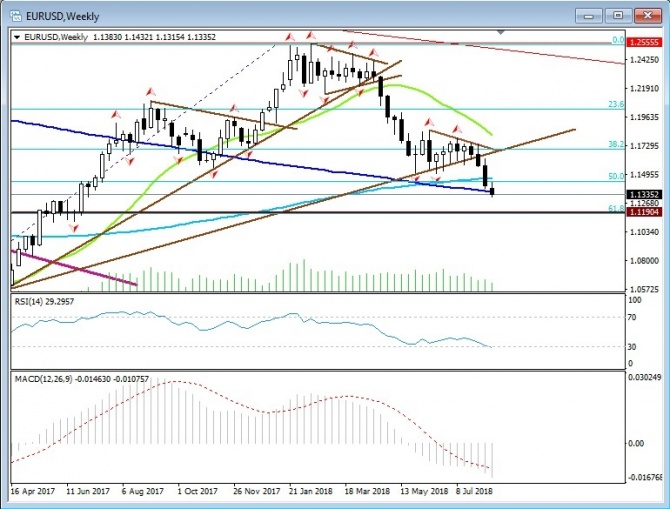Image resolution: width=670 pixels, height=509 pixels.
Task: Click the 8 Jul 2018 date label
Action: (474, 491)
